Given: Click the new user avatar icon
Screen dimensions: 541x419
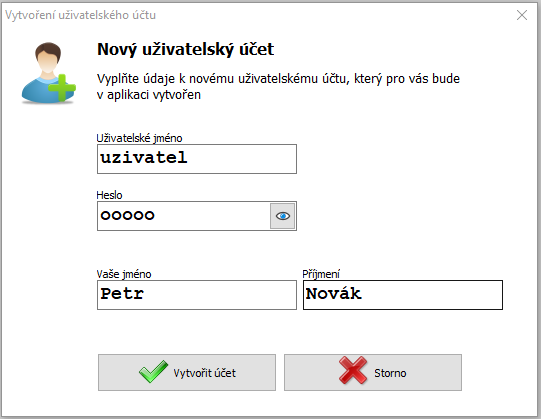Looking at the screenshot, I should (x=48, y=73).
